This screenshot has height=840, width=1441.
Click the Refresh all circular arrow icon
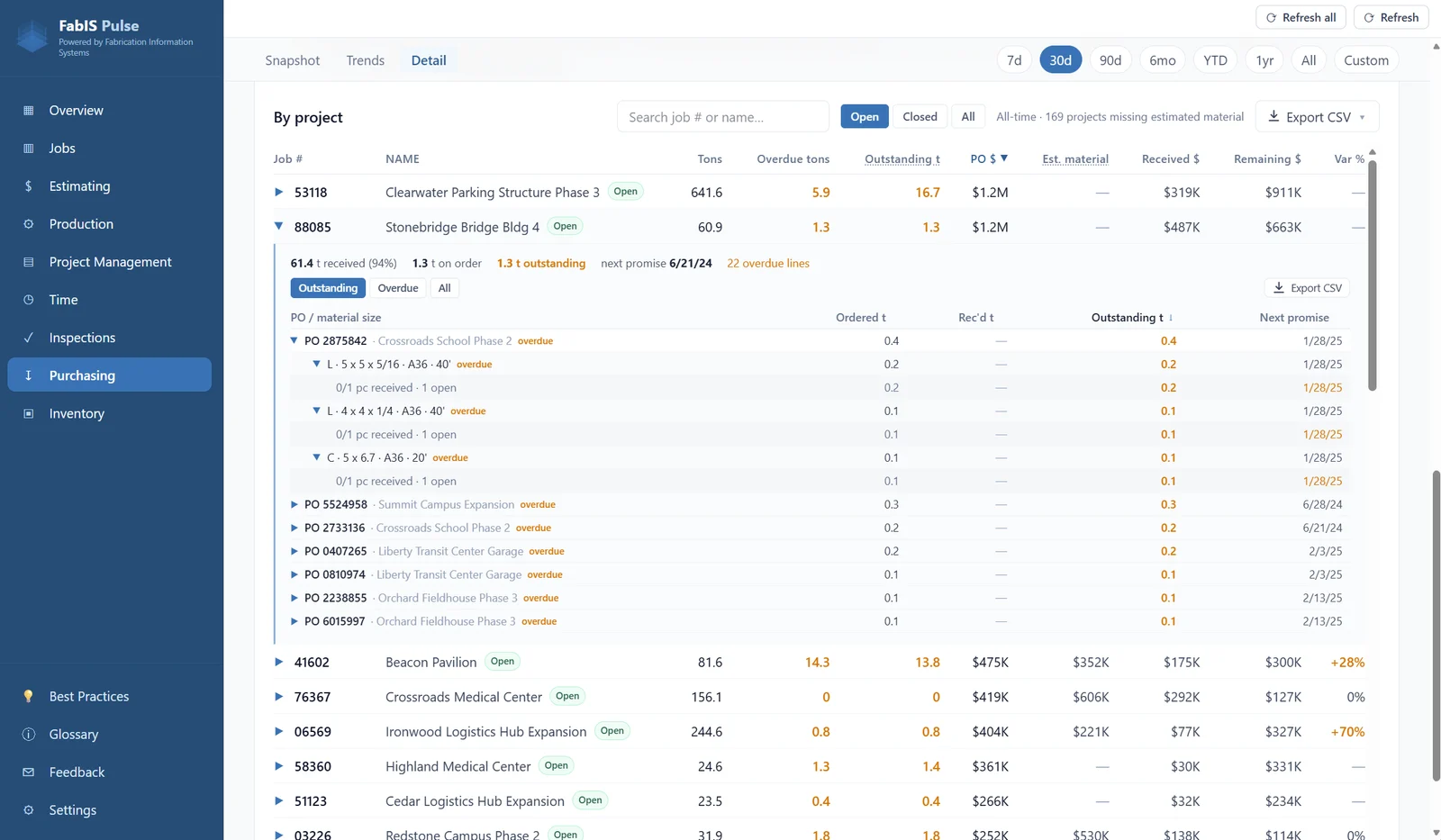point(1272,17)
